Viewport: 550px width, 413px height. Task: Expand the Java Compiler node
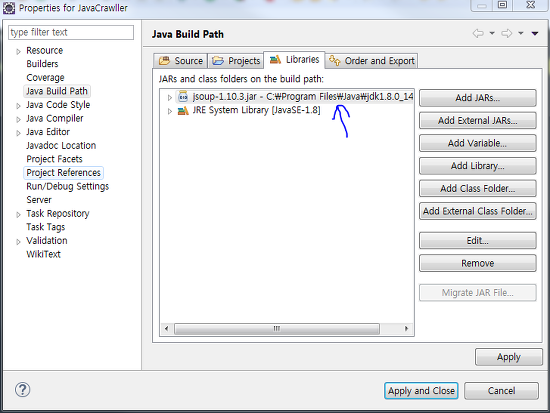[18, 119]
